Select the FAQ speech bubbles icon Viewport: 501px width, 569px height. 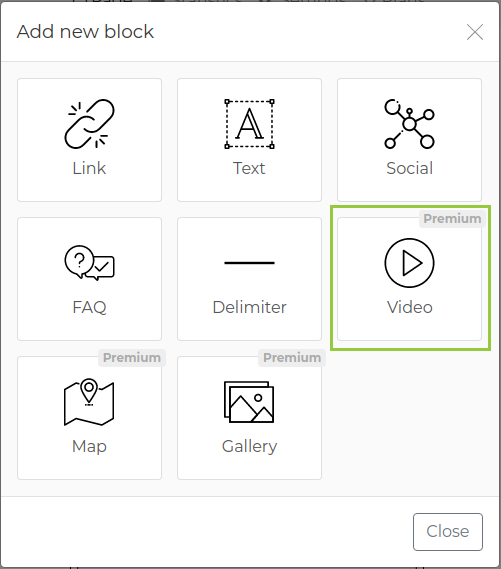point(89,263)
